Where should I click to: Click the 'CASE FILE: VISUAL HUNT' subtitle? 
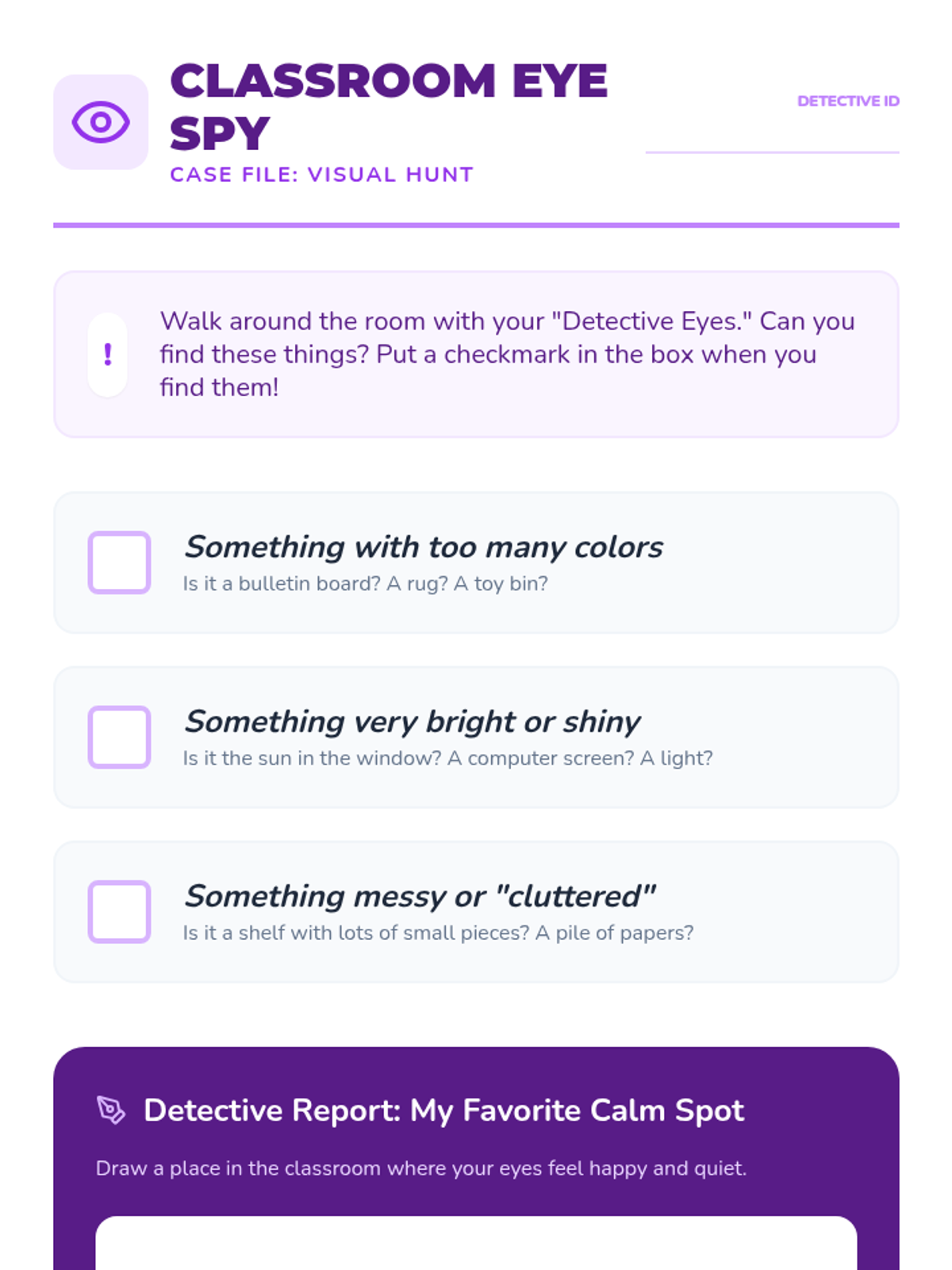point(321,175)
